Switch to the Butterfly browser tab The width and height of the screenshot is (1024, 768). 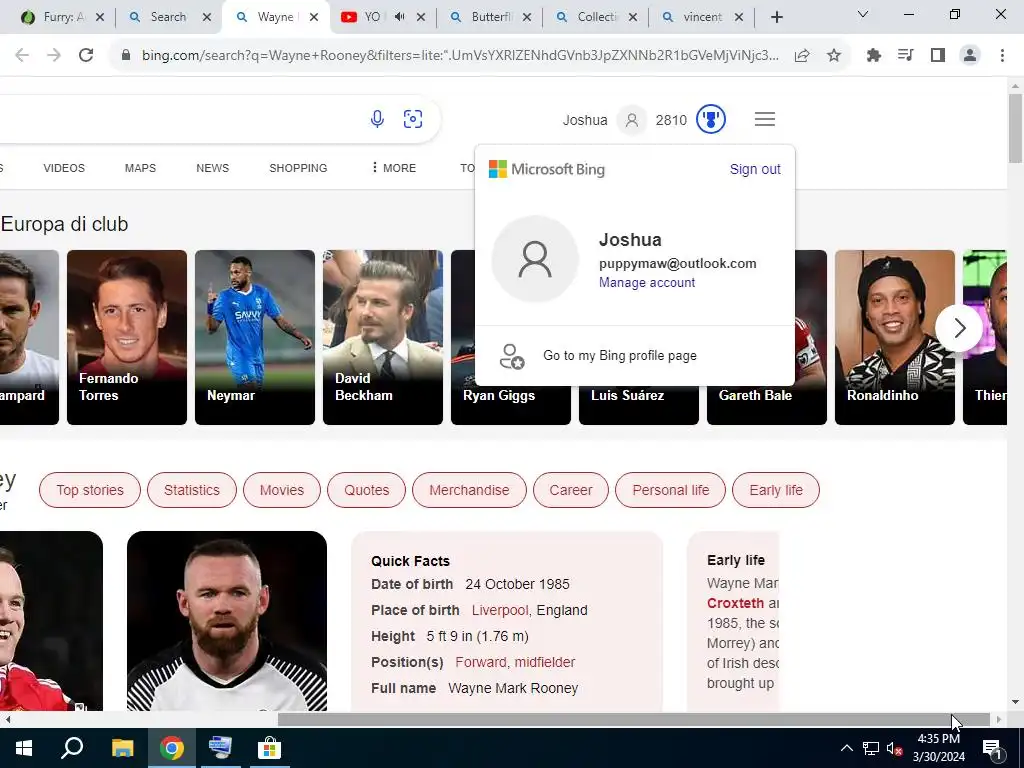click(488, 17)
